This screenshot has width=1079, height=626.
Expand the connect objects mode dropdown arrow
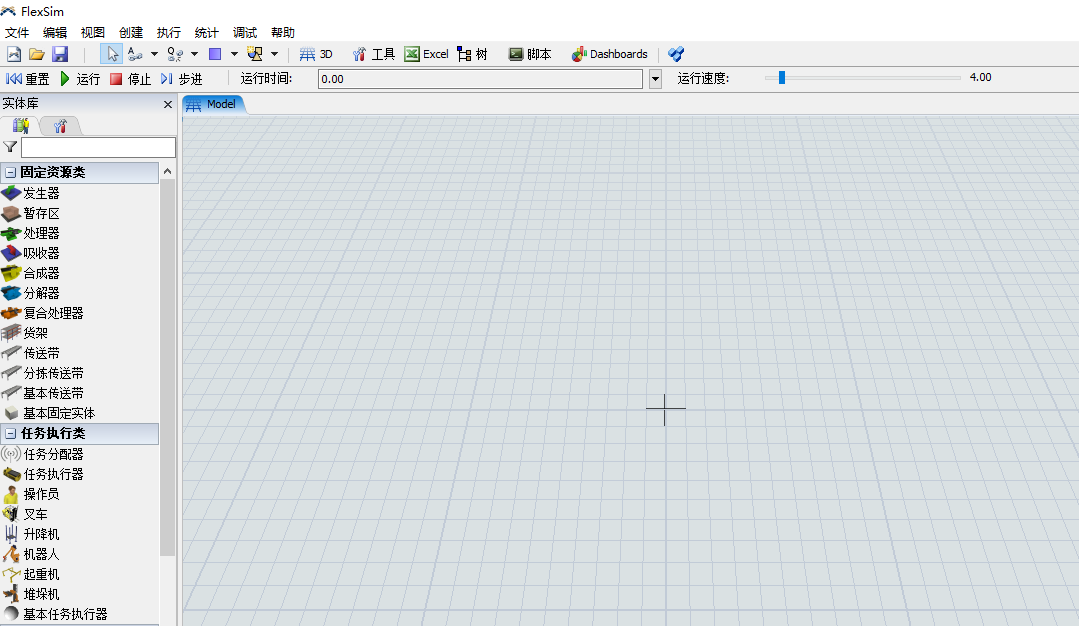(x=154, y=54)
